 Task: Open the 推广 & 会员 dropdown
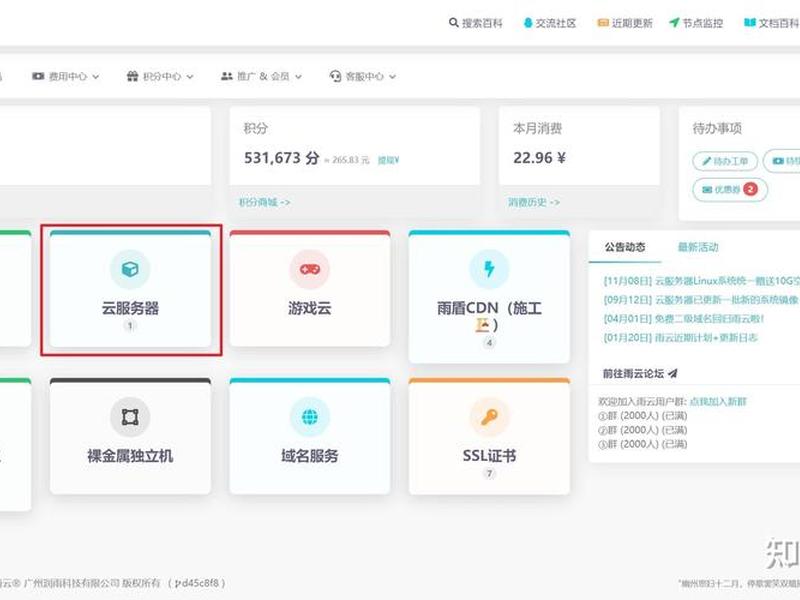coord(261,77)
